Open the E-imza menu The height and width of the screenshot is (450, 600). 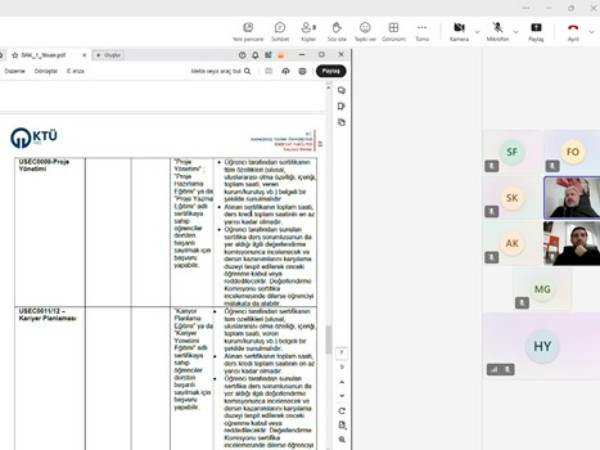pyautogui.click(x=76, y=72)
